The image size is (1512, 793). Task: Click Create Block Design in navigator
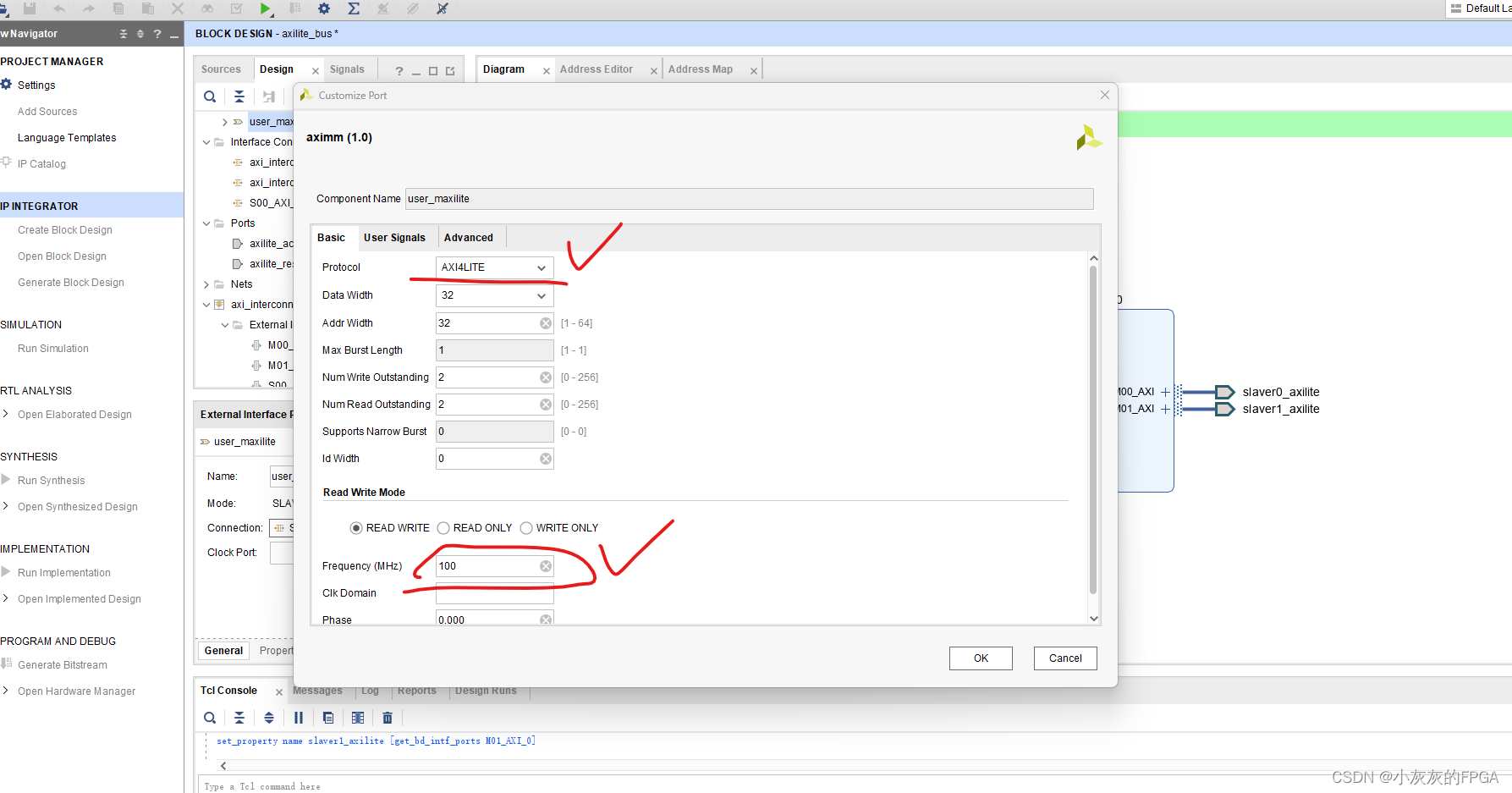[x=65, y=230]
